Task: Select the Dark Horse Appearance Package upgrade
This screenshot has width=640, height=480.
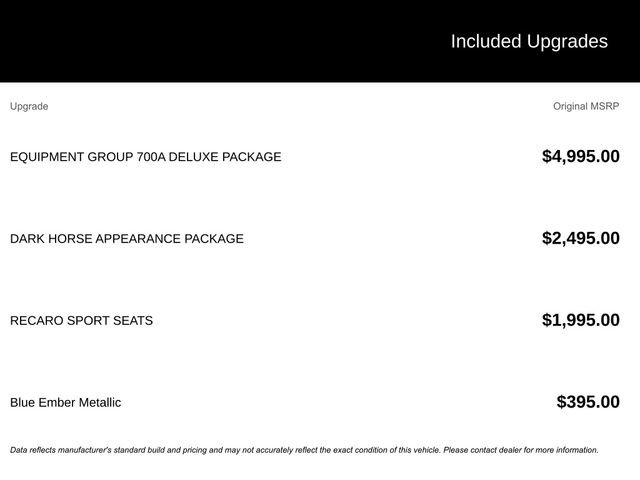Action: tap(126, 239)
